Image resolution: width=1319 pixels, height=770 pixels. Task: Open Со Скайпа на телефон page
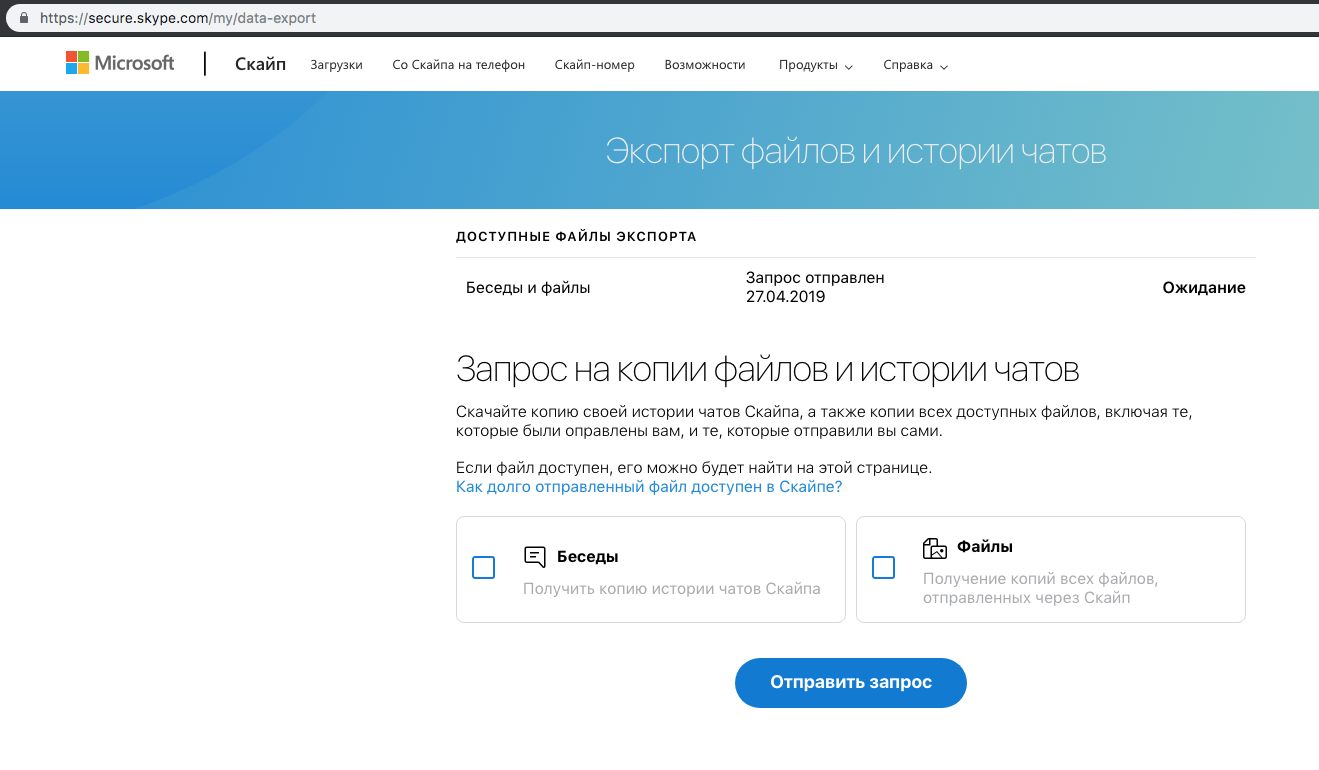click(458, 65)
